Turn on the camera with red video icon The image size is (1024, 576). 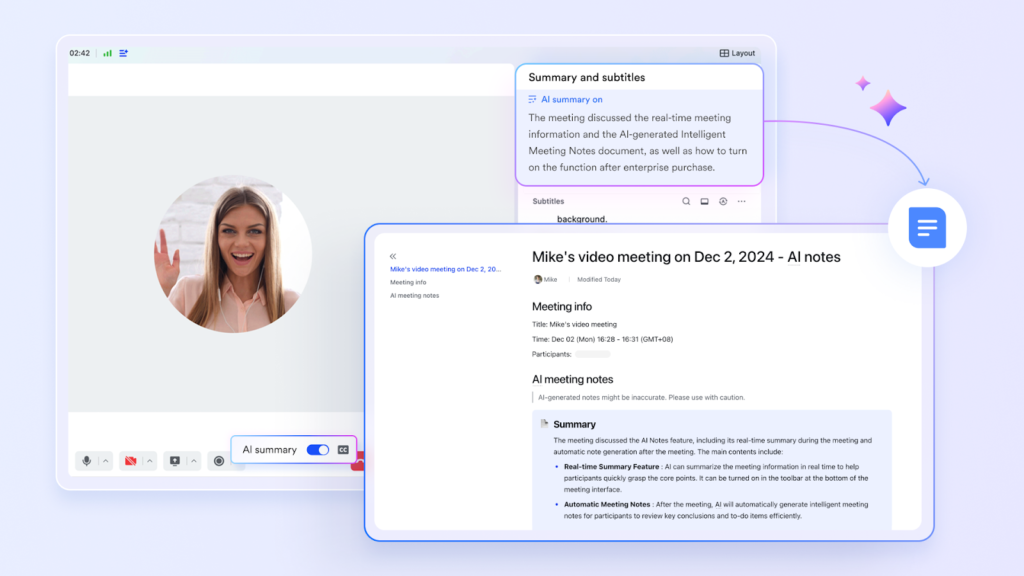[130, 461]
